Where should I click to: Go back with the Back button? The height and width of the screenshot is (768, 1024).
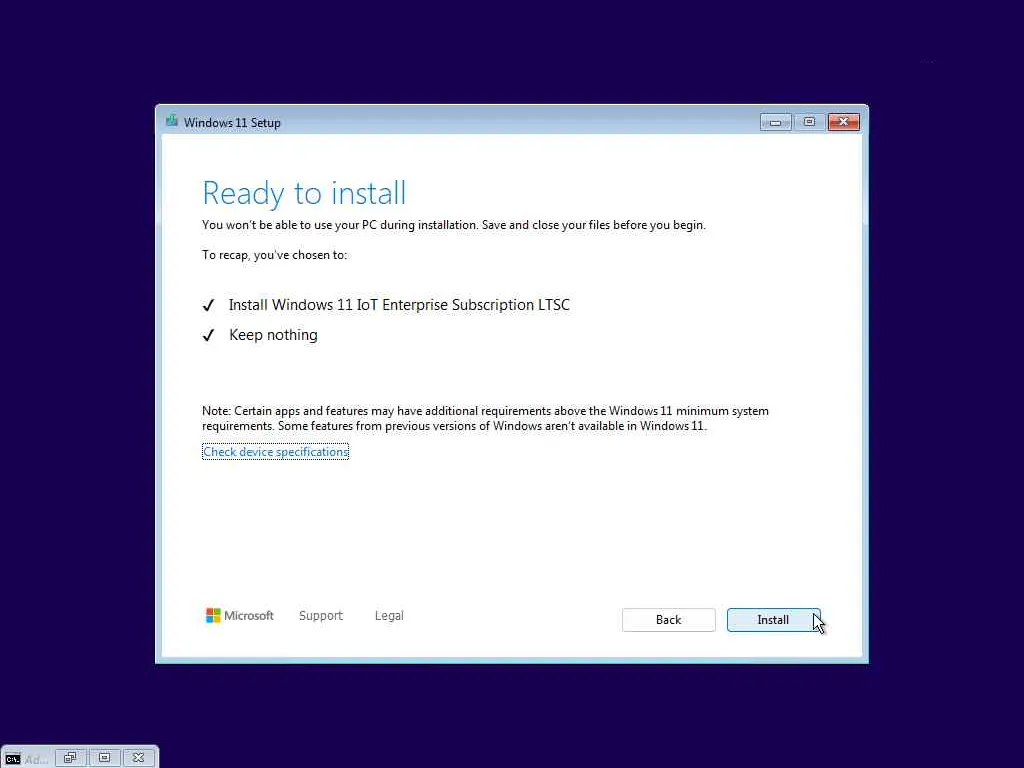click(x=668, y=620)
